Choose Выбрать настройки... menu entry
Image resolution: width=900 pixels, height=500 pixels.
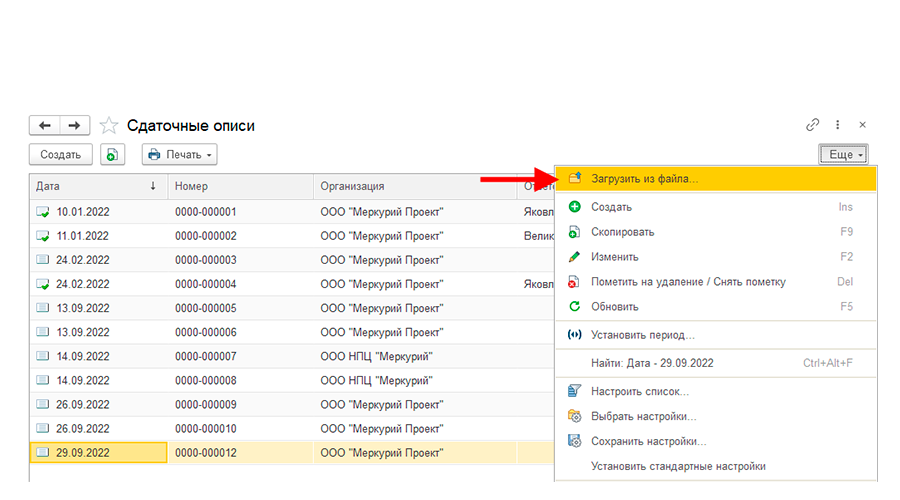click(715, 416)
